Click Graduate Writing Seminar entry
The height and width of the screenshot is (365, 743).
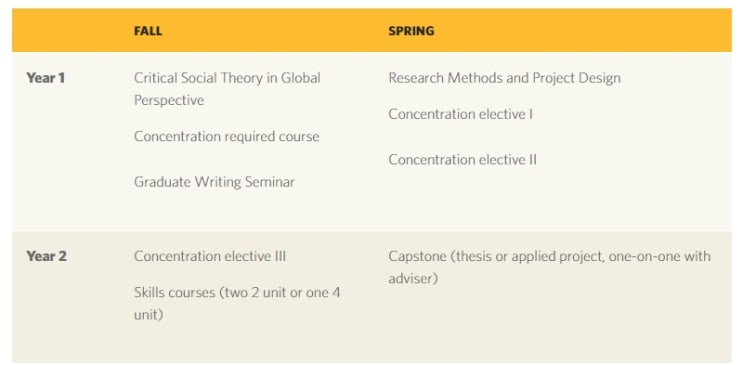point(214,182)
